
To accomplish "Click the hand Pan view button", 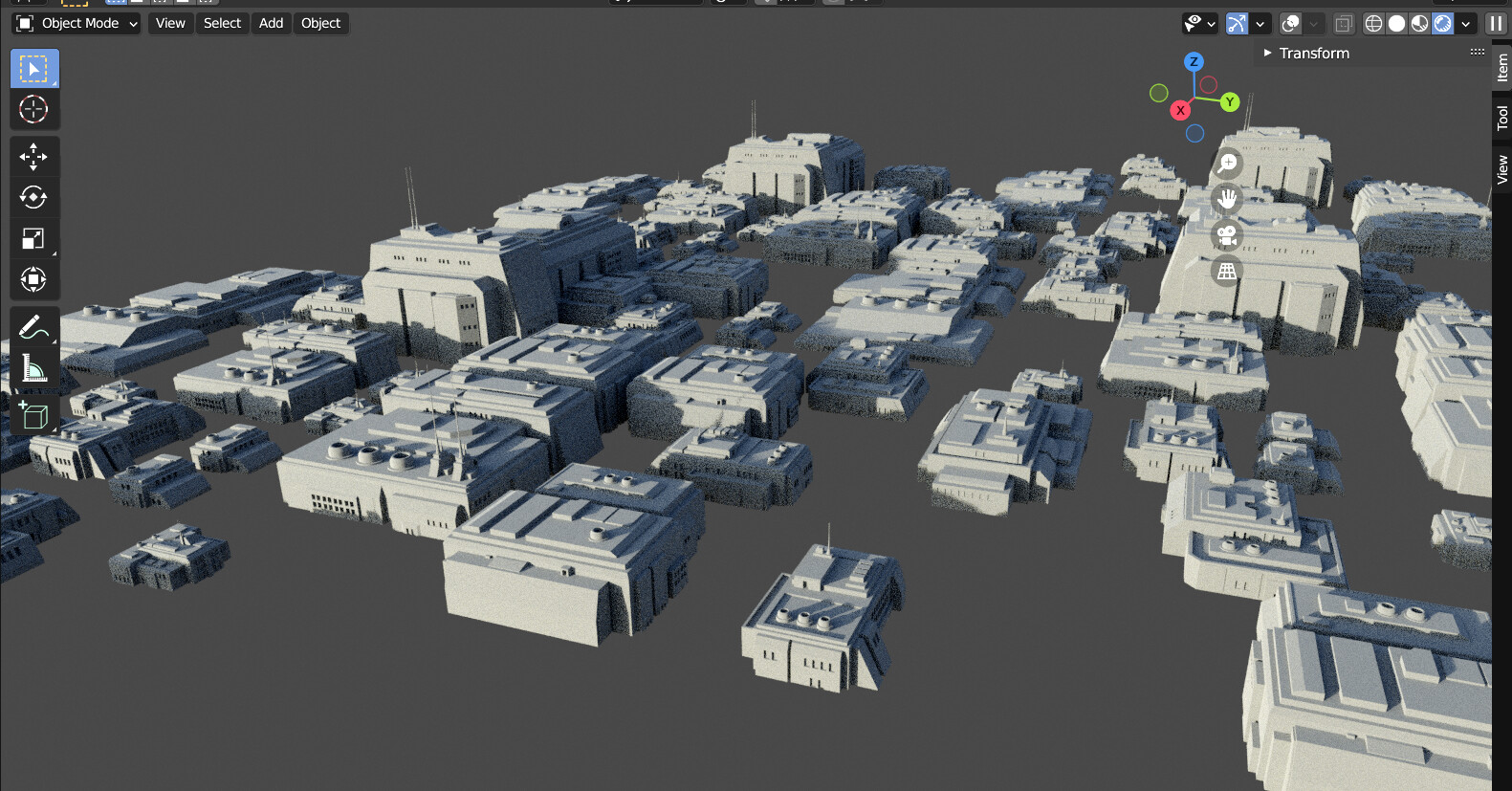I will [1227, 199].
